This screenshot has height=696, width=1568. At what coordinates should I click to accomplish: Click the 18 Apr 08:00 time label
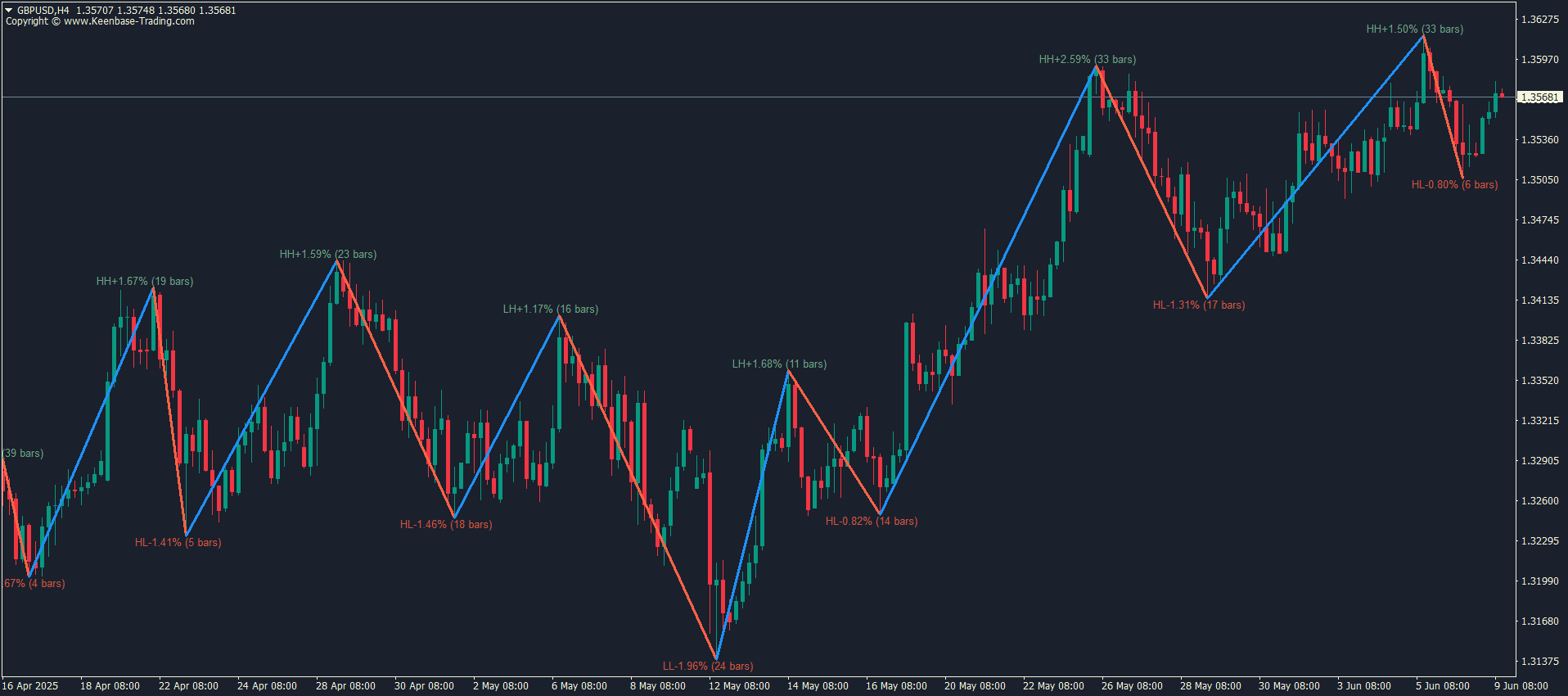click(110, 686)
